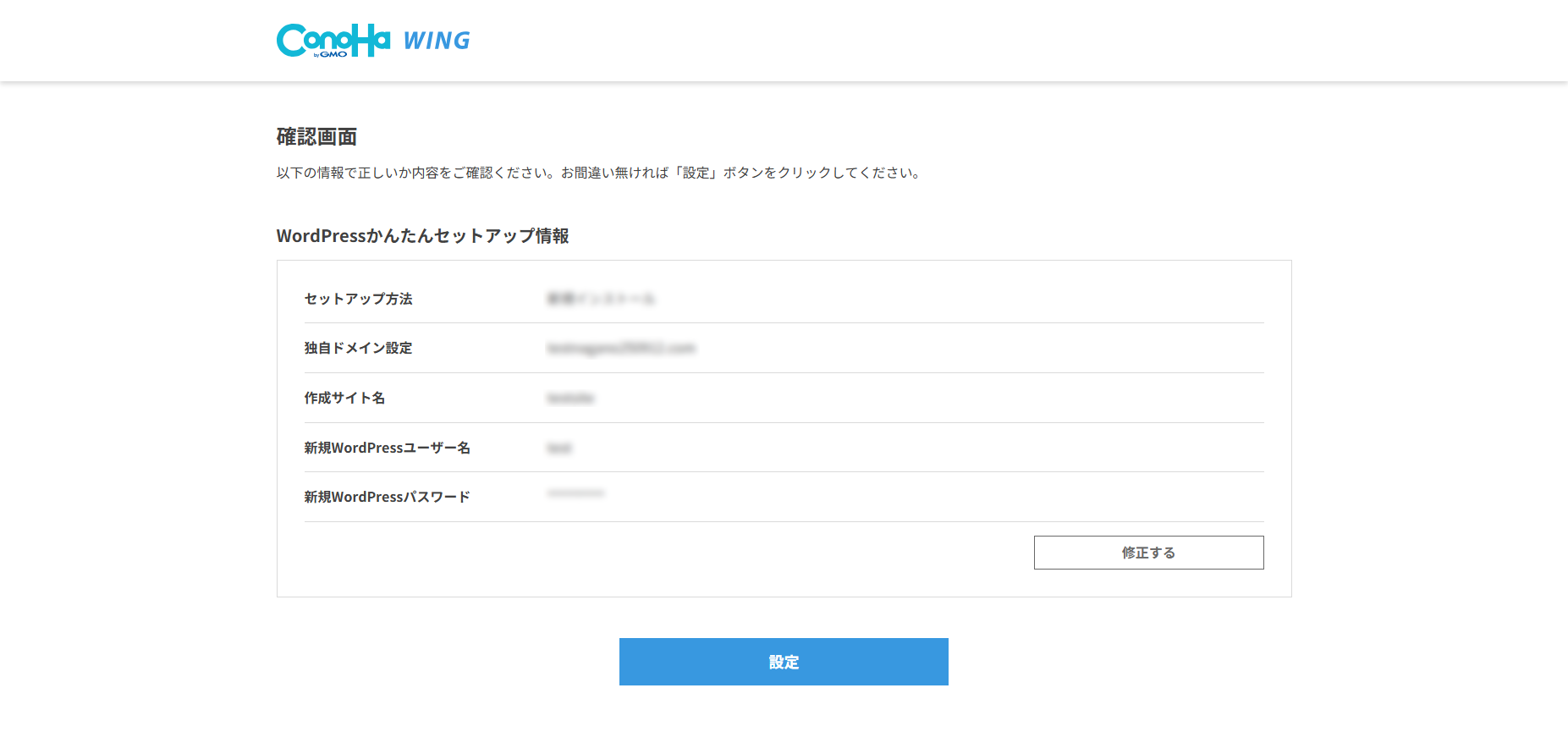The height and width of the screenshot is (754, 1568).
Task: Click the WordPressかんたんセットアップ情報 section heading
Action: (422, 236)
